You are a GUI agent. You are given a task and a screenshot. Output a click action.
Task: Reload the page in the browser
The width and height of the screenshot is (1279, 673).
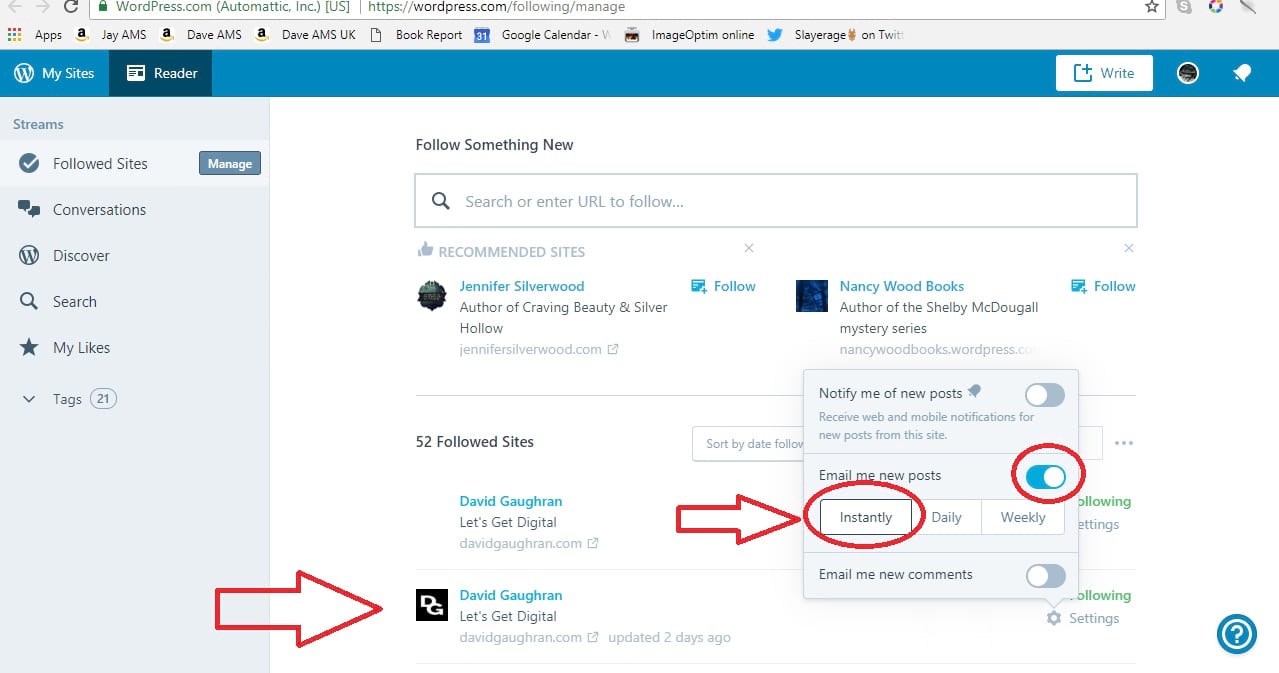(x=71, y=6)
